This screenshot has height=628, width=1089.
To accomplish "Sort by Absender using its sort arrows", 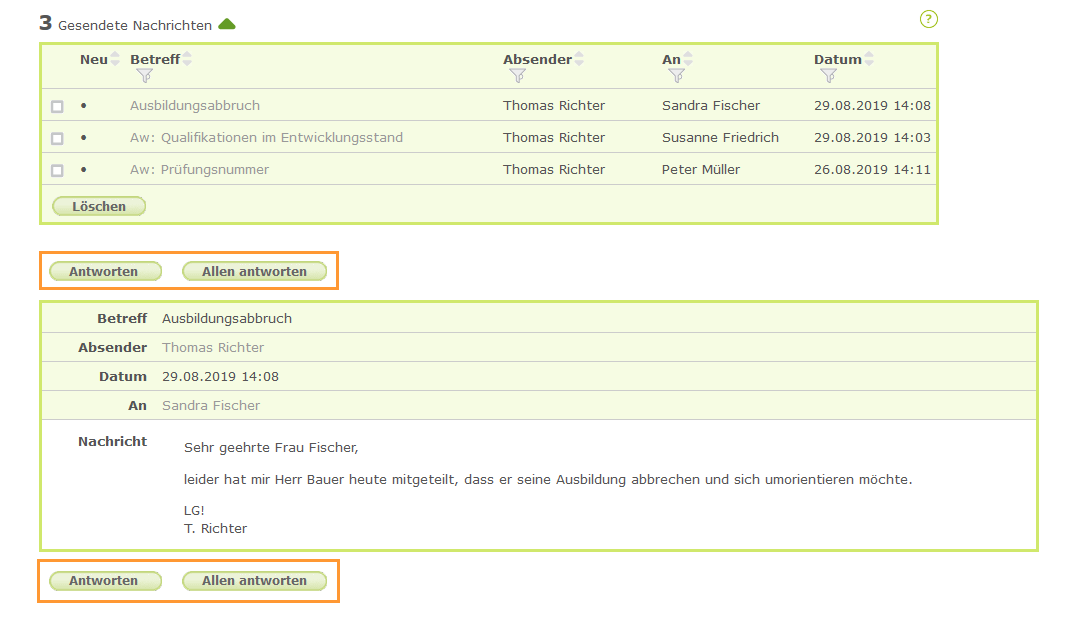I will coord(578,59).
